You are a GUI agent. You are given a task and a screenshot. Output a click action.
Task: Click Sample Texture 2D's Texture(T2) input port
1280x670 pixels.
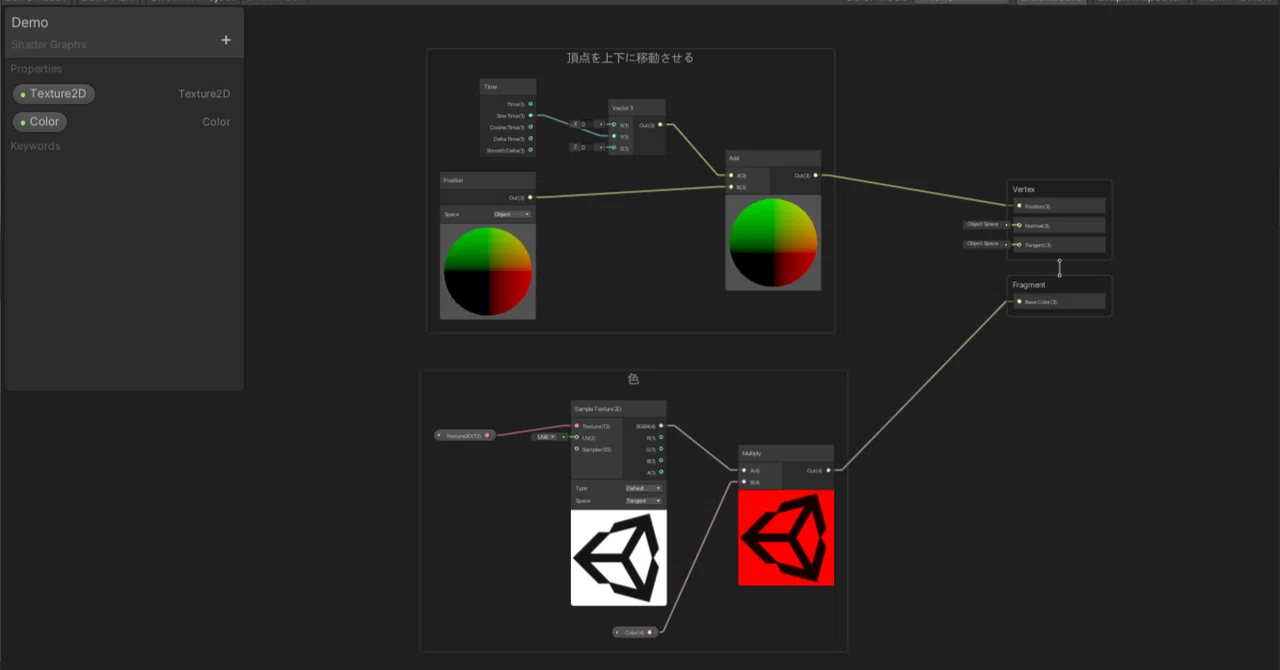(577, 426)
